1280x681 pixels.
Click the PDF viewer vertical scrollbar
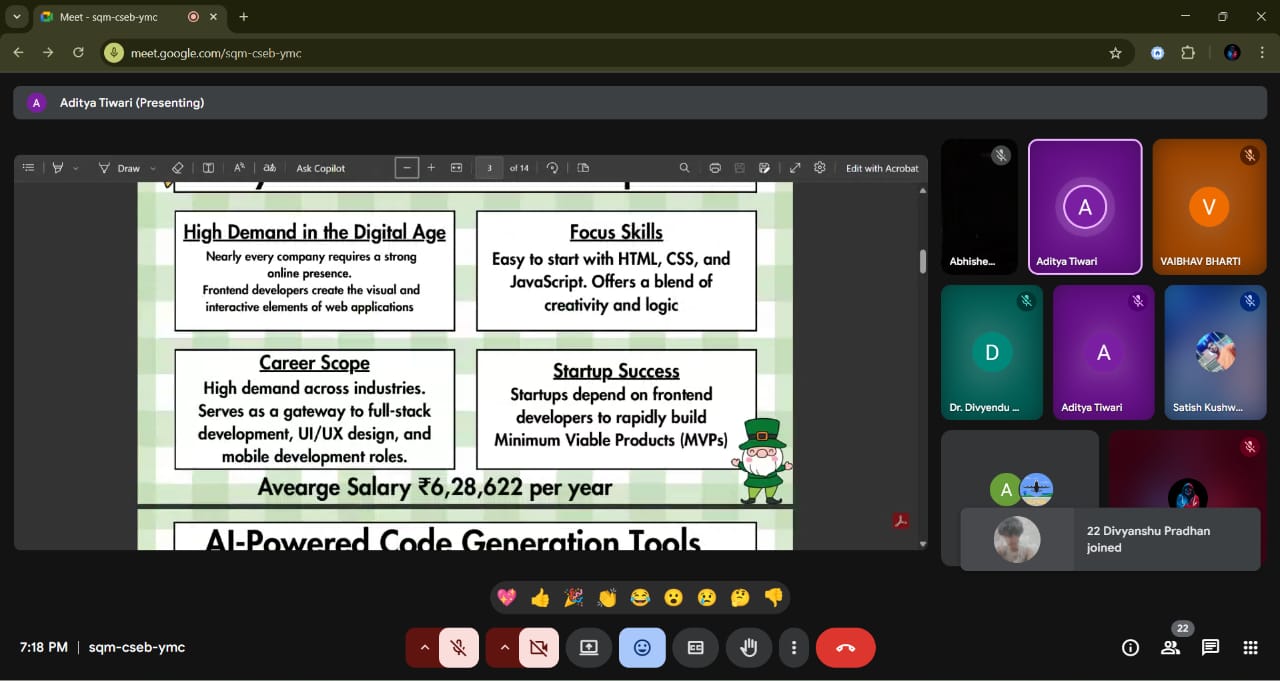point(922,260)
